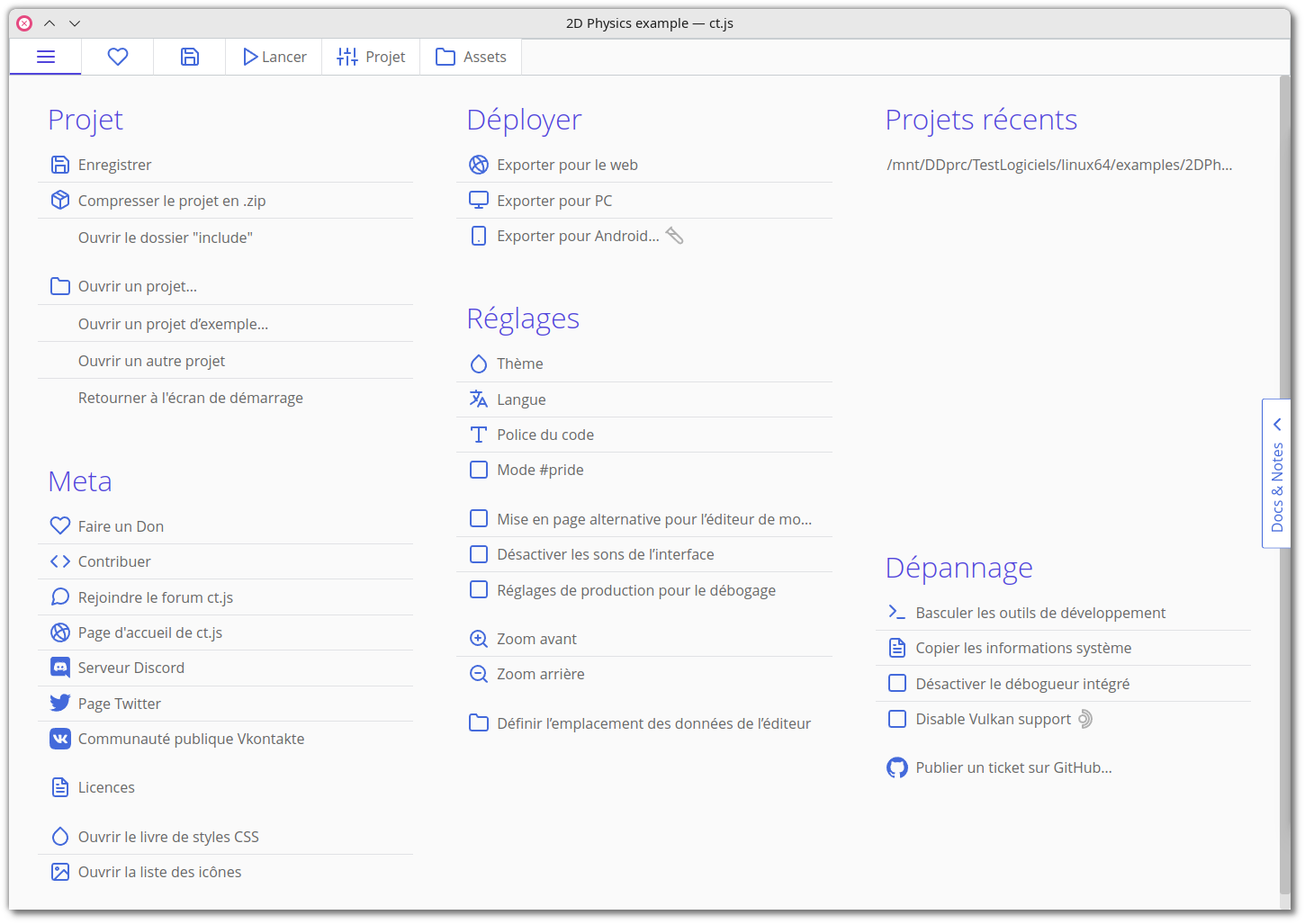Click the Zoom avant magnifier icon
Screen dimensions: 1305x924
pyautogui.click(x=479, y=639)
